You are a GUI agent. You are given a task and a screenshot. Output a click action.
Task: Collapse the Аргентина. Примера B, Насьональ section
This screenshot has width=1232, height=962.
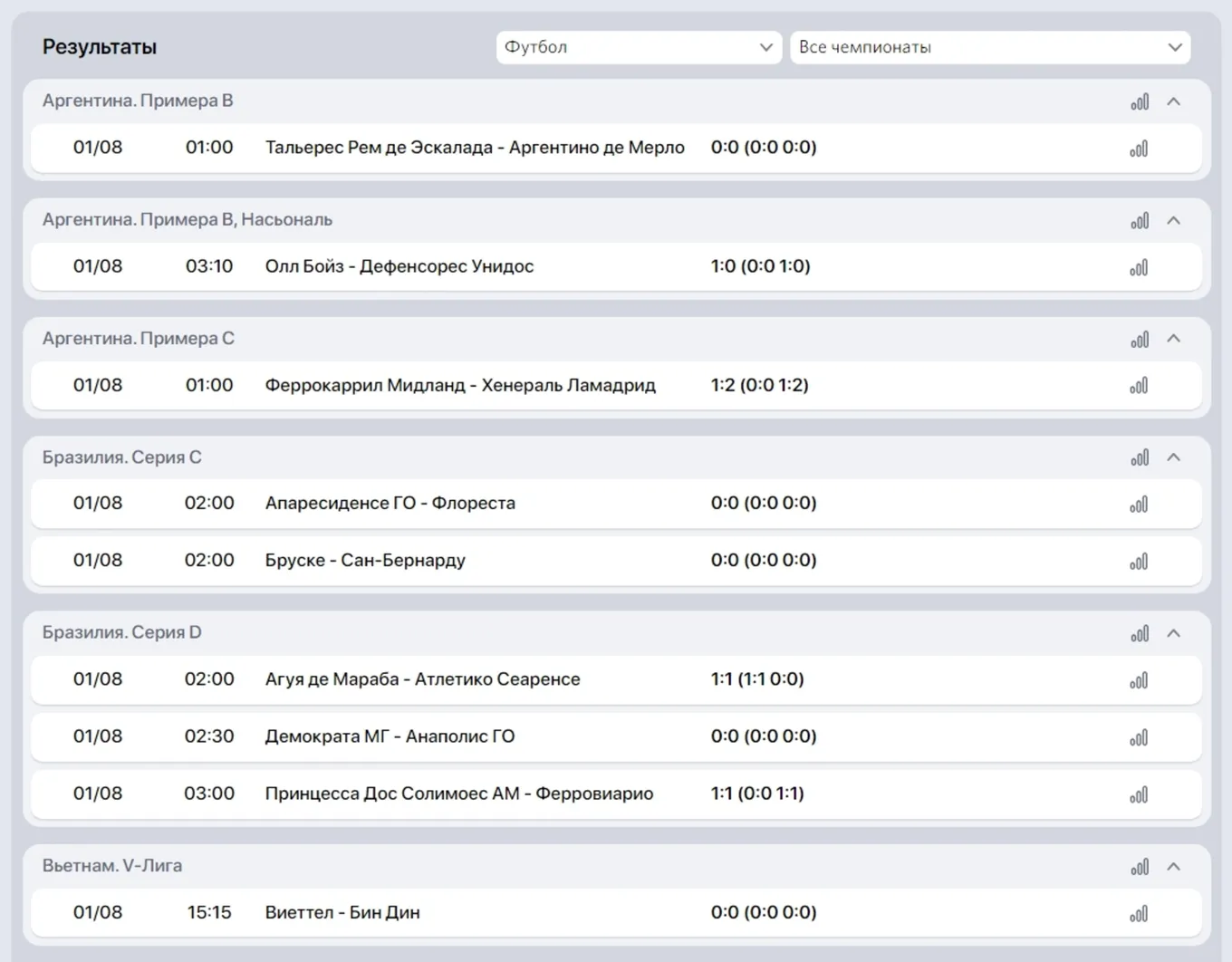(1174, 220)
